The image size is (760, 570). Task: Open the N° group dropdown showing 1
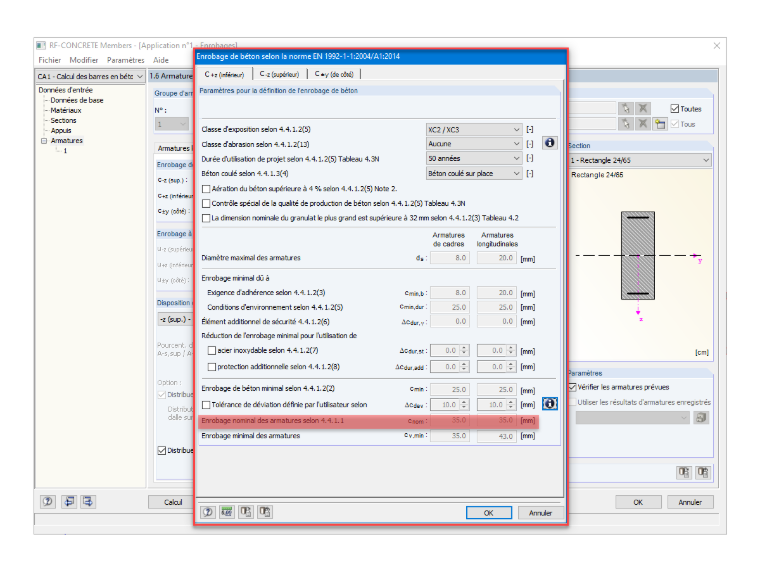(x=172, y=125)
